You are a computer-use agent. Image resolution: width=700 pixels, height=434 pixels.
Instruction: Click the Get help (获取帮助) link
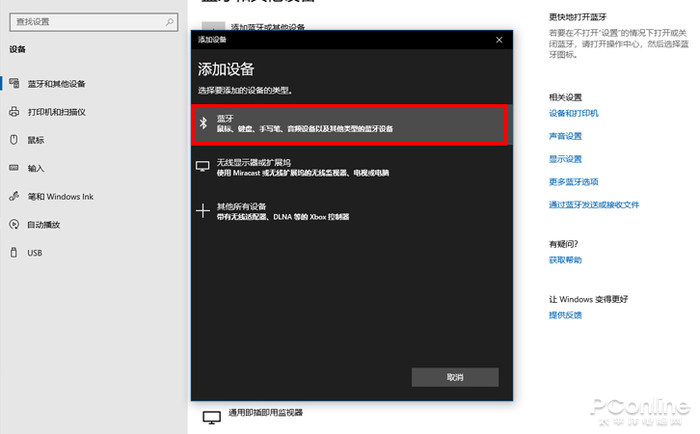(565, 260)
